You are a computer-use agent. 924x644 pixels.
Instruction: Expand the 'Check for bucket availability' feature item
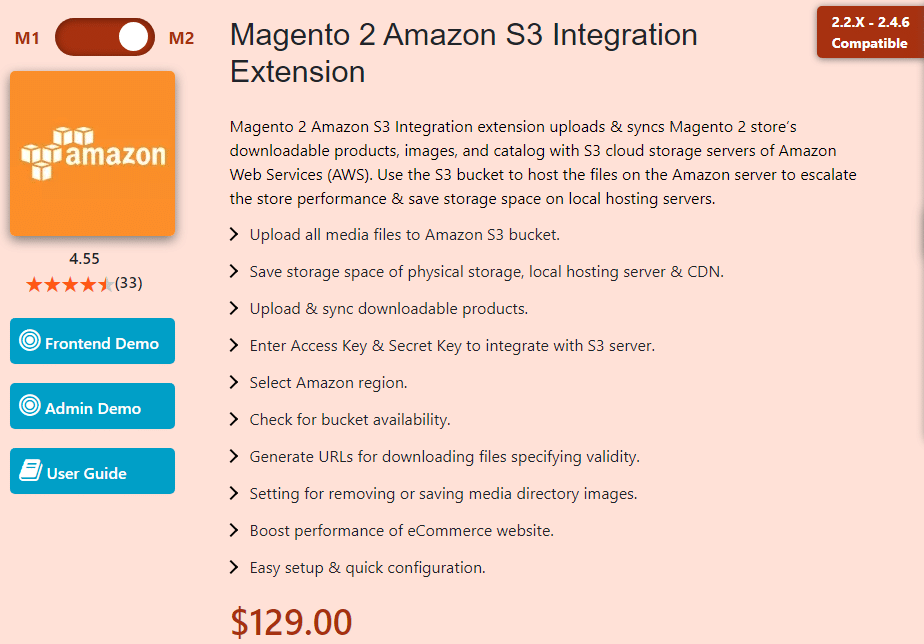(x=232, y=419)
